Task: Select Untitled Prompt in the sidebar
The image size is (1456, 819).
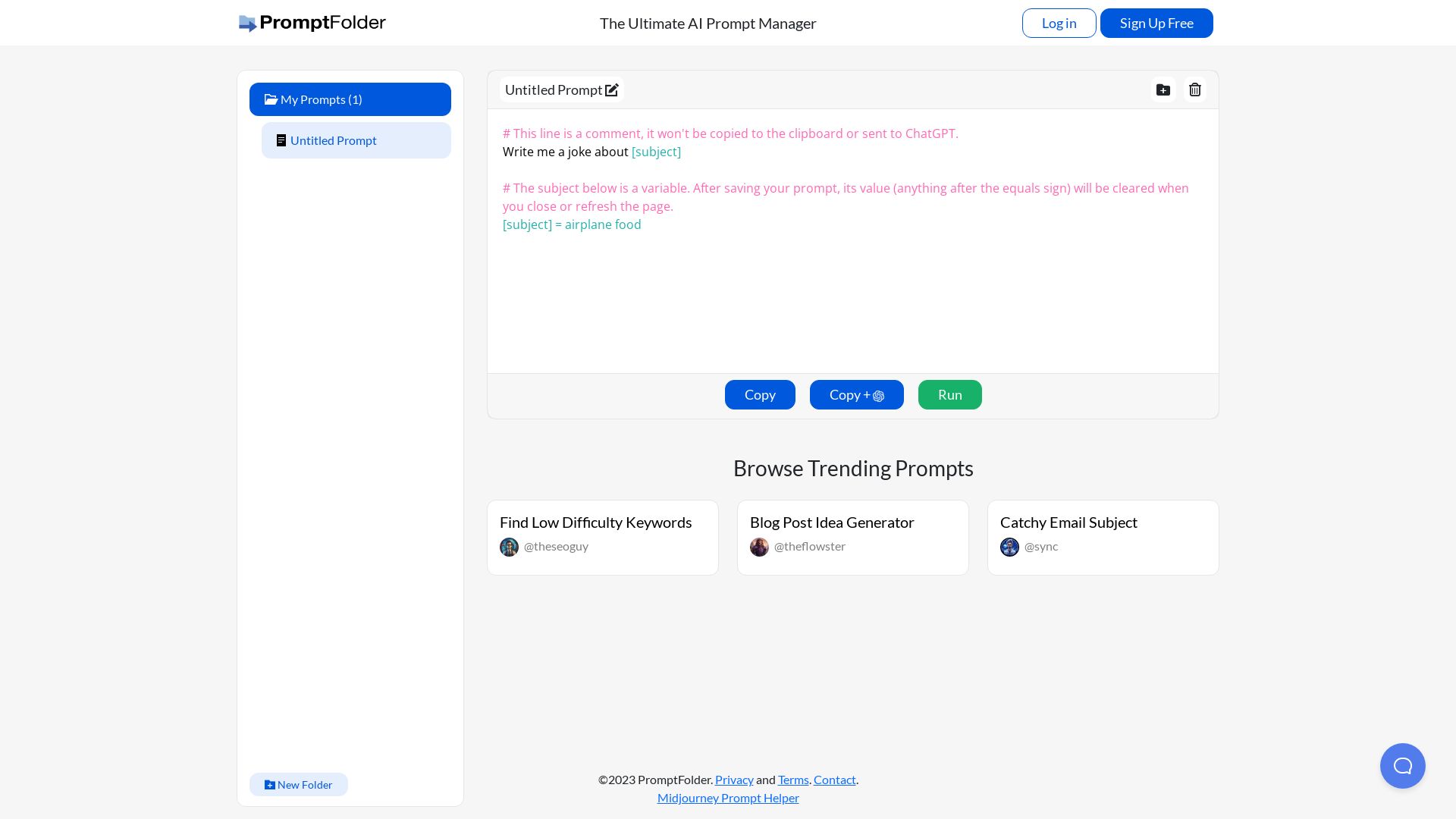Action: (x=334, y=140)
